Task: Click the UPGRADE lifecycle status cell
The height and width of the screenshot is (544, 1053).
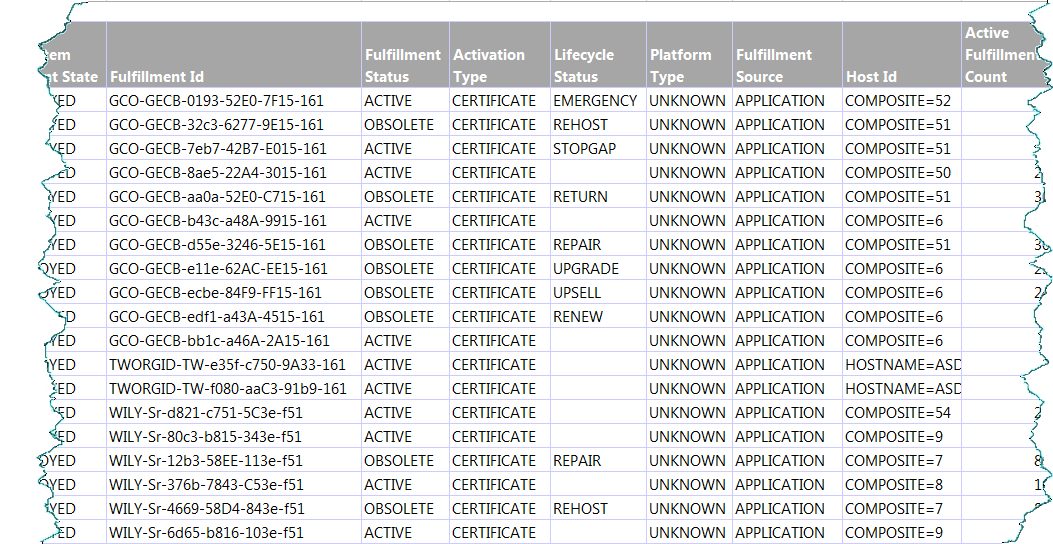Action: pyautogui.click(x=586, y=269)
